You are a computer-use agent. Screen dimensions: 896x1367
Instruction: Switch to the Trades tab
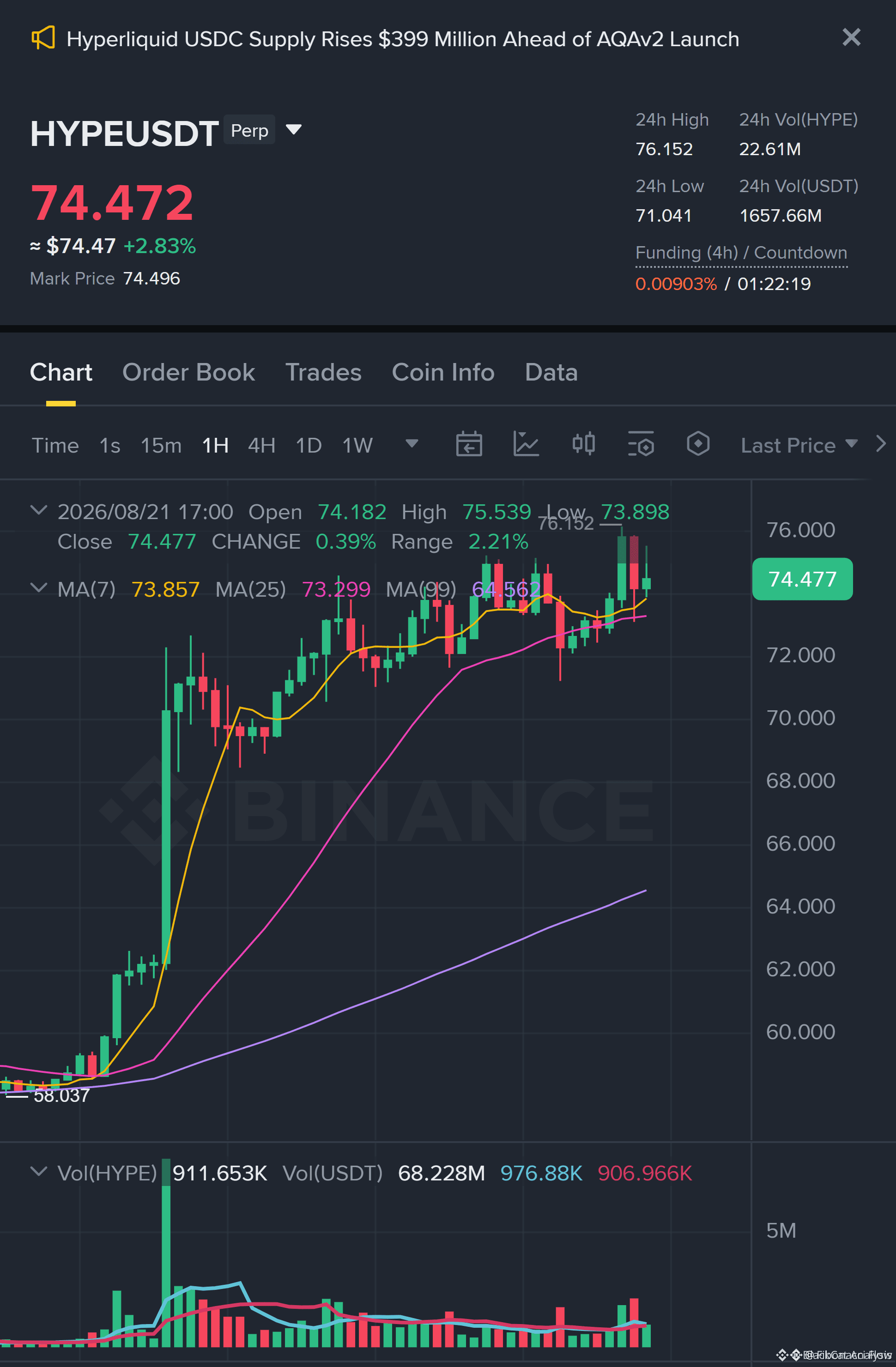point(323,372)
